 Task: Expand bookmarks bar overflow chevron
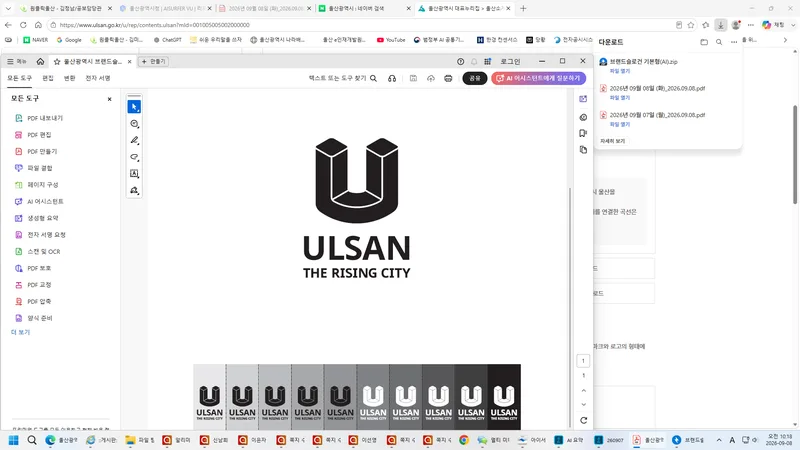click(785, 39)
